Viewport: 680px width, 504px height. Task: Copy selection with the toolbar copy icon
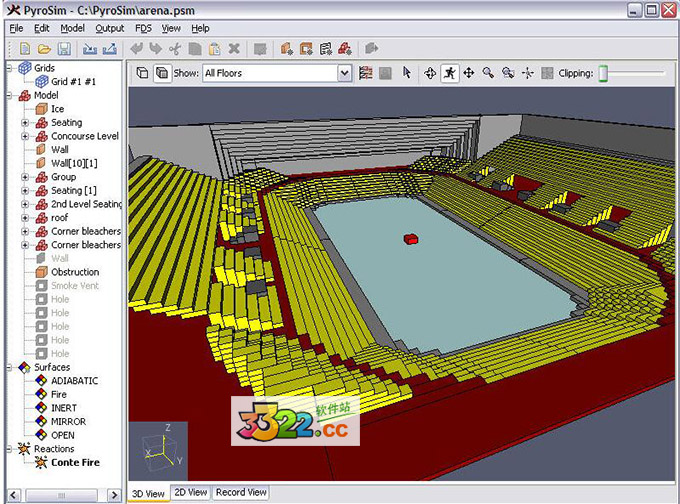(195, 49)
